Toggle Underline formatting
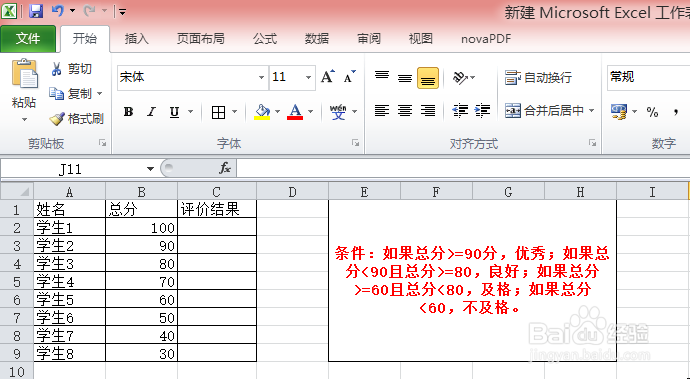 point(175,112)
